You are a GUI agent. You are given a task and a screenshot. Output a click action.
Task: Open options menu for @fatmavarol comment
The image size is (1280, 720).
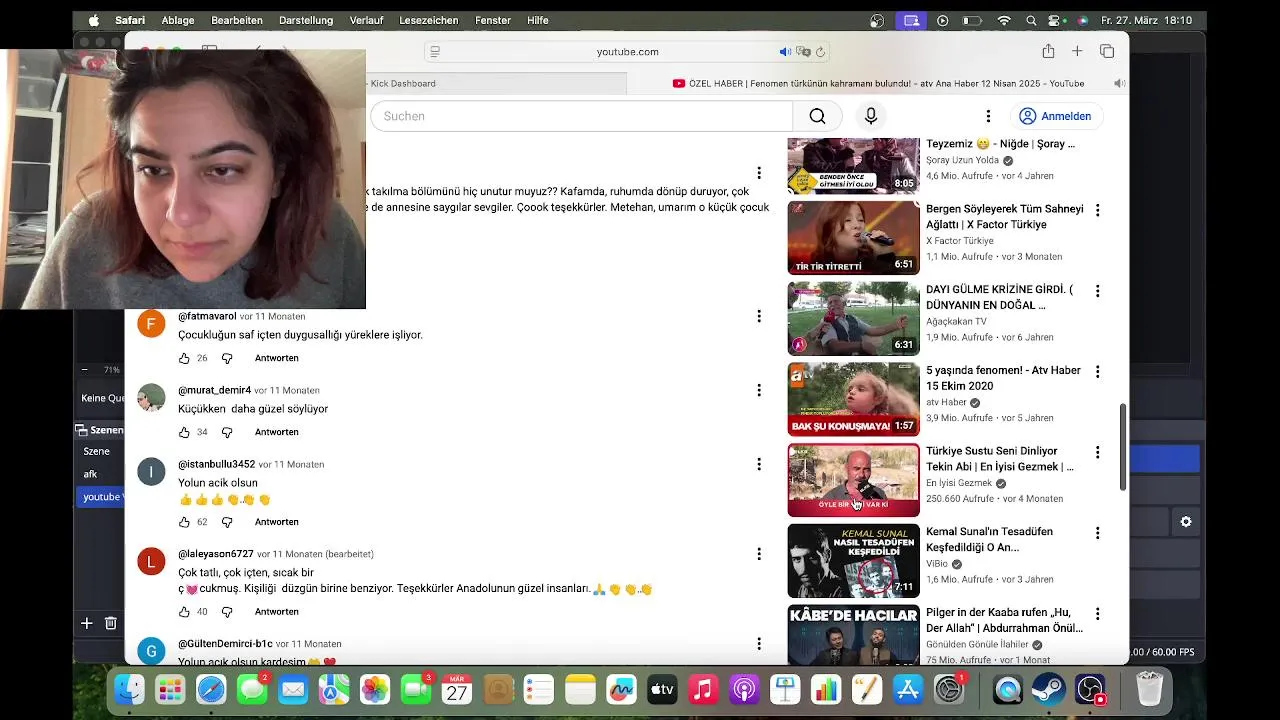tap(759, 316)
